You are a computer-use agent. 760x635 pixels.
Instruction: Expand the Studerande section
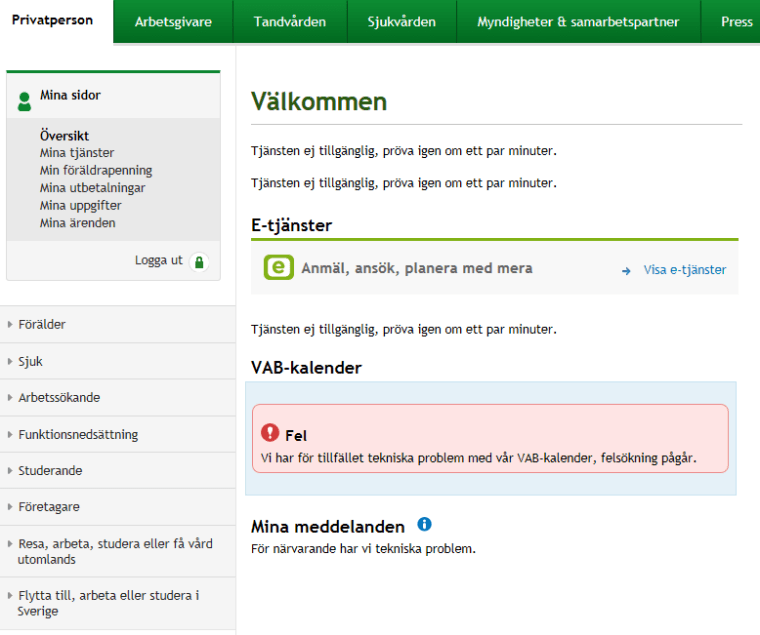(50, 470)
